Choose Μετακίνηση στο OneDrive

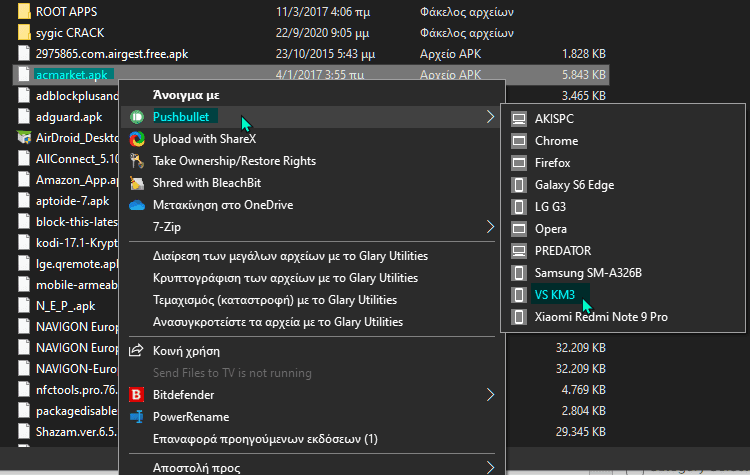click(312, 205)
